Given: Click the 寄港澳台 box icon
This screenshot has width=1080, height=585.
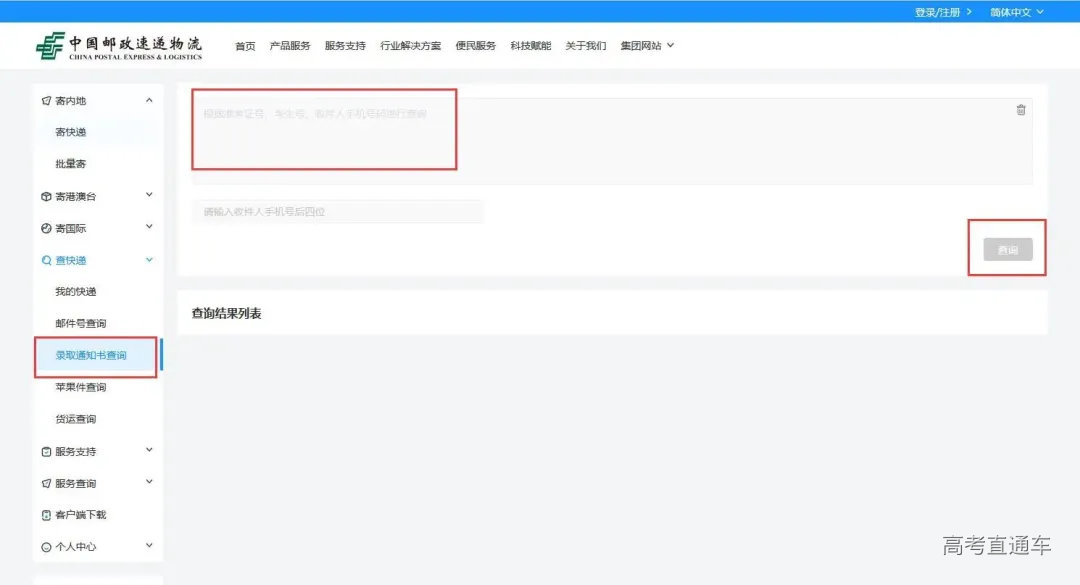Looking at the screenshot, I should [46, 197].
